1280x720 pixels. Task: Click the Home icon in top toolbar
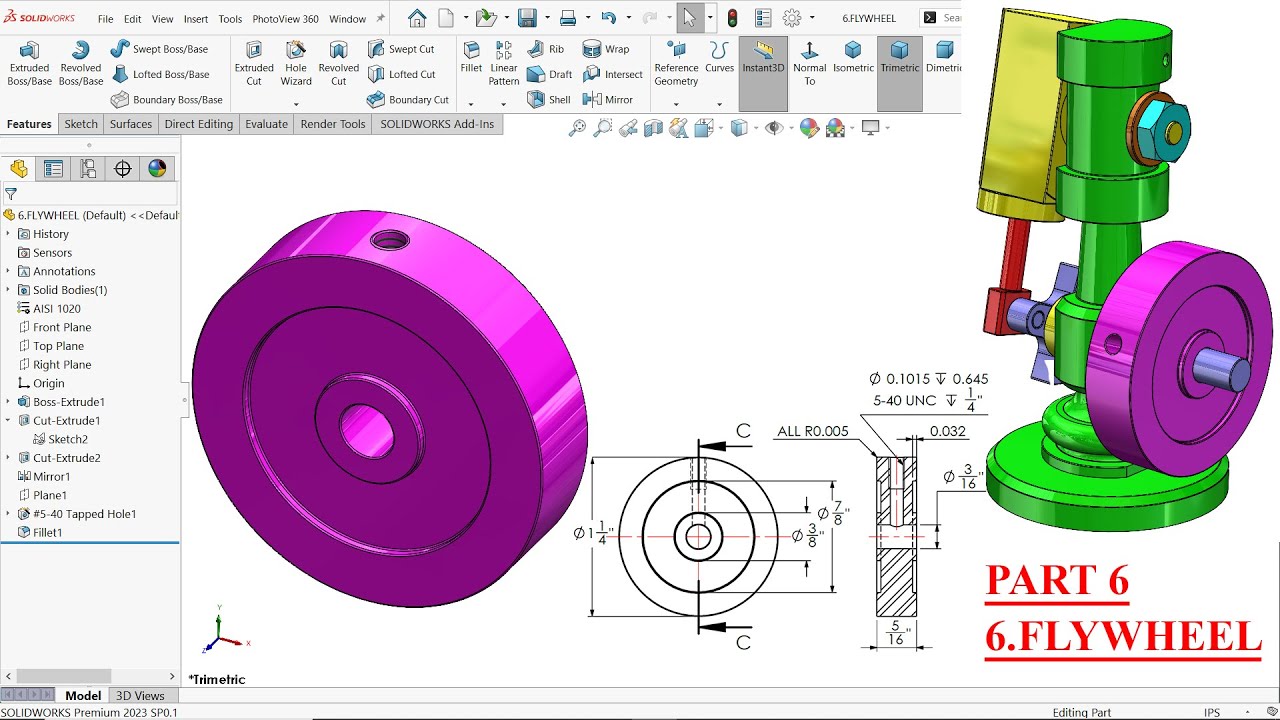click(417, 18)
